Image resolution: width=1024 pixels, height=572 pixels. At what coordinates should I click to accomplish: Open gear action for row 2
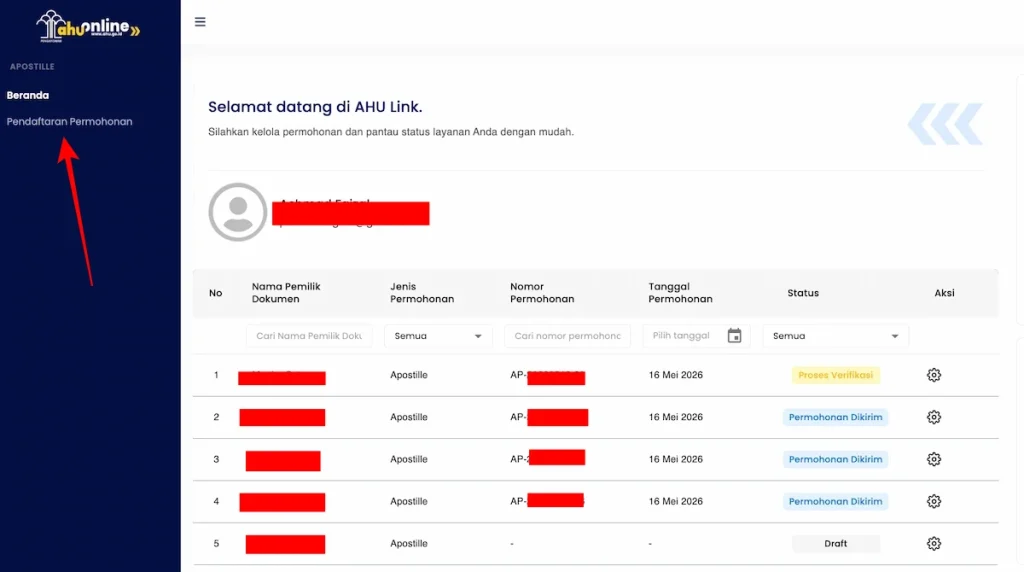(934, 417)
